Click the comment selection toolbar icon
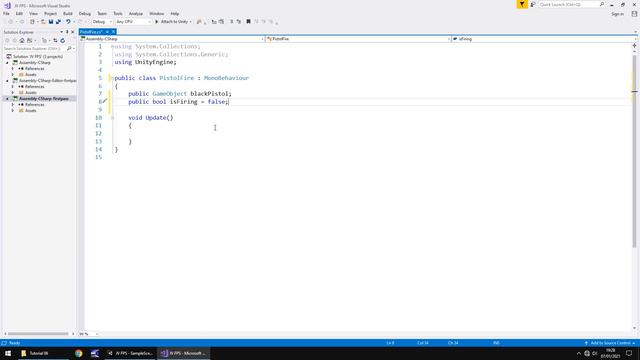 pos(231,22)
